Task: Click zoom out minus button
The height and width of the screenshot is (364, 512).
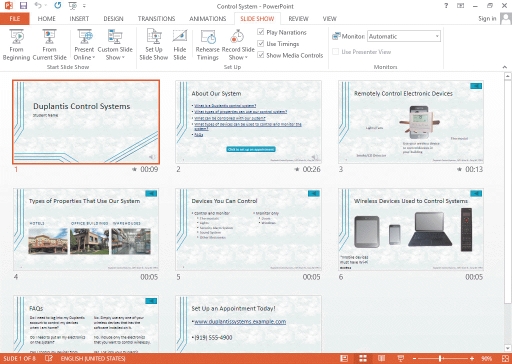Action: click(x=415, y=359)
